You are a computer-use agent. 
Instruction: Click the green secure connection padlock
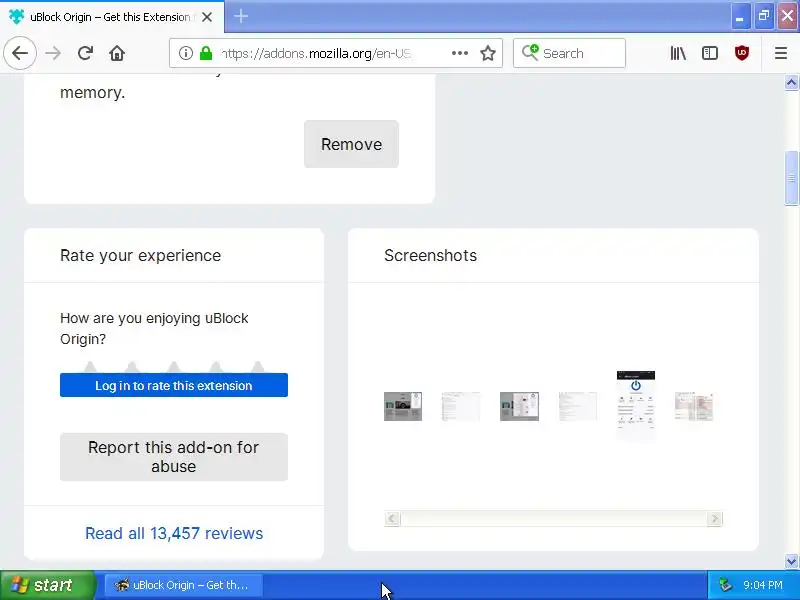pos(206,53)
